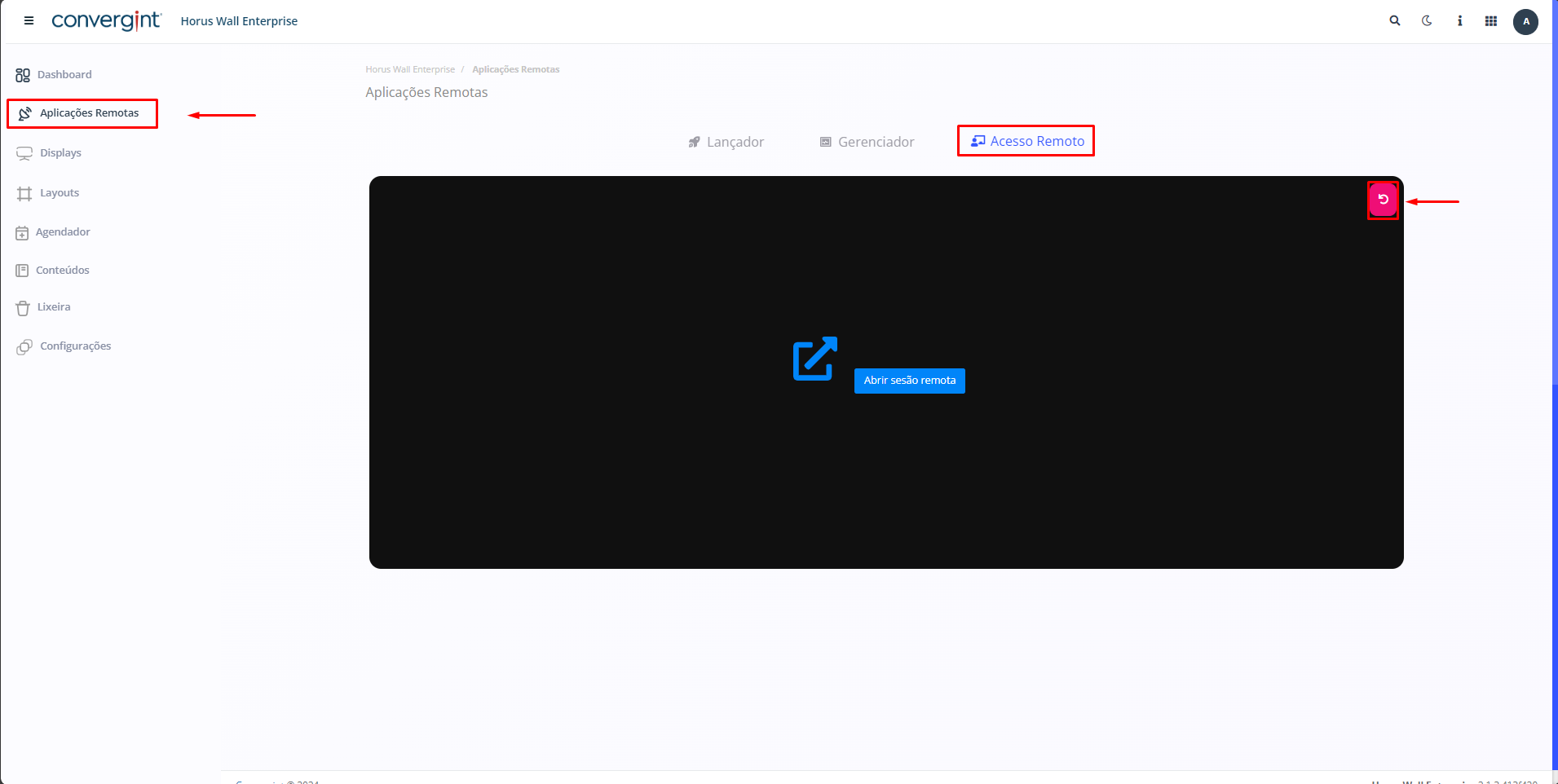The width and height of the screenshot is (1558, 784).
Task: Open the search magnifier icon
Action: (x=1395, y=21)
